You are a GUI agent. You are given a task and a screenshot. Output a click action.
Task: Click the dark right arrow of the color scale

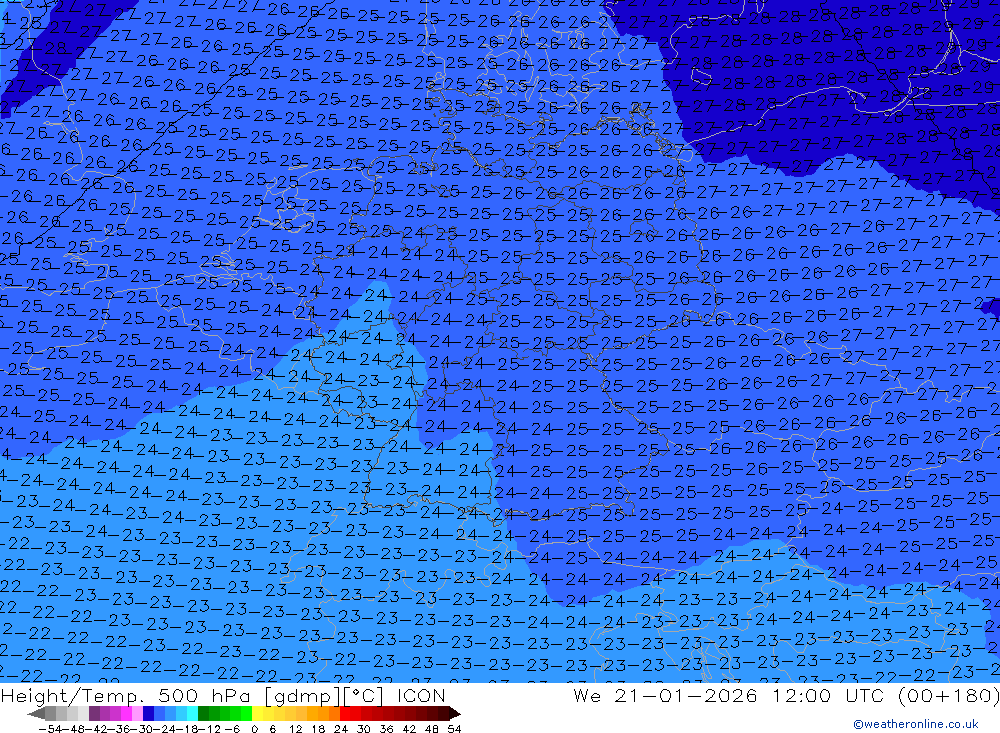coord(455,714)
